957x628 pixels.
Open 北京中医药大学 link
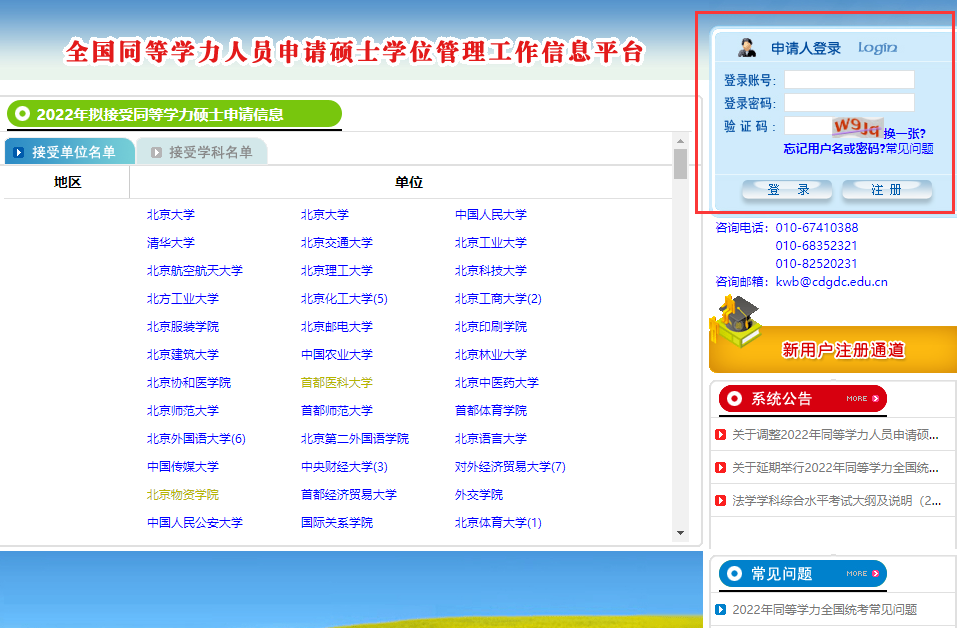pyautogui.click(x=497, y=383)
